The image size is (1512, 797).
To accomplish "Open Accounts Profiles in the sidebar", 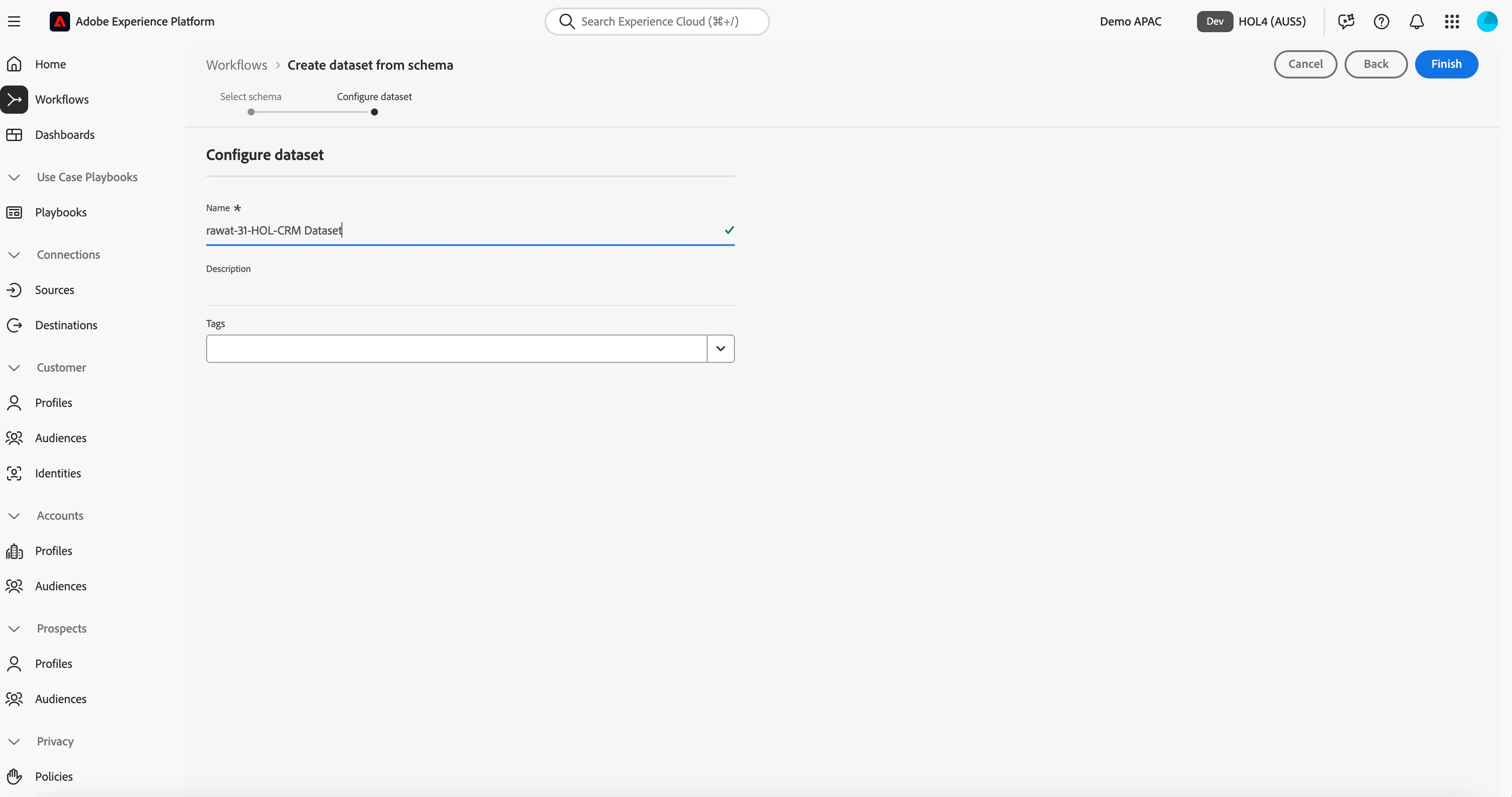I will coord(53,550).
